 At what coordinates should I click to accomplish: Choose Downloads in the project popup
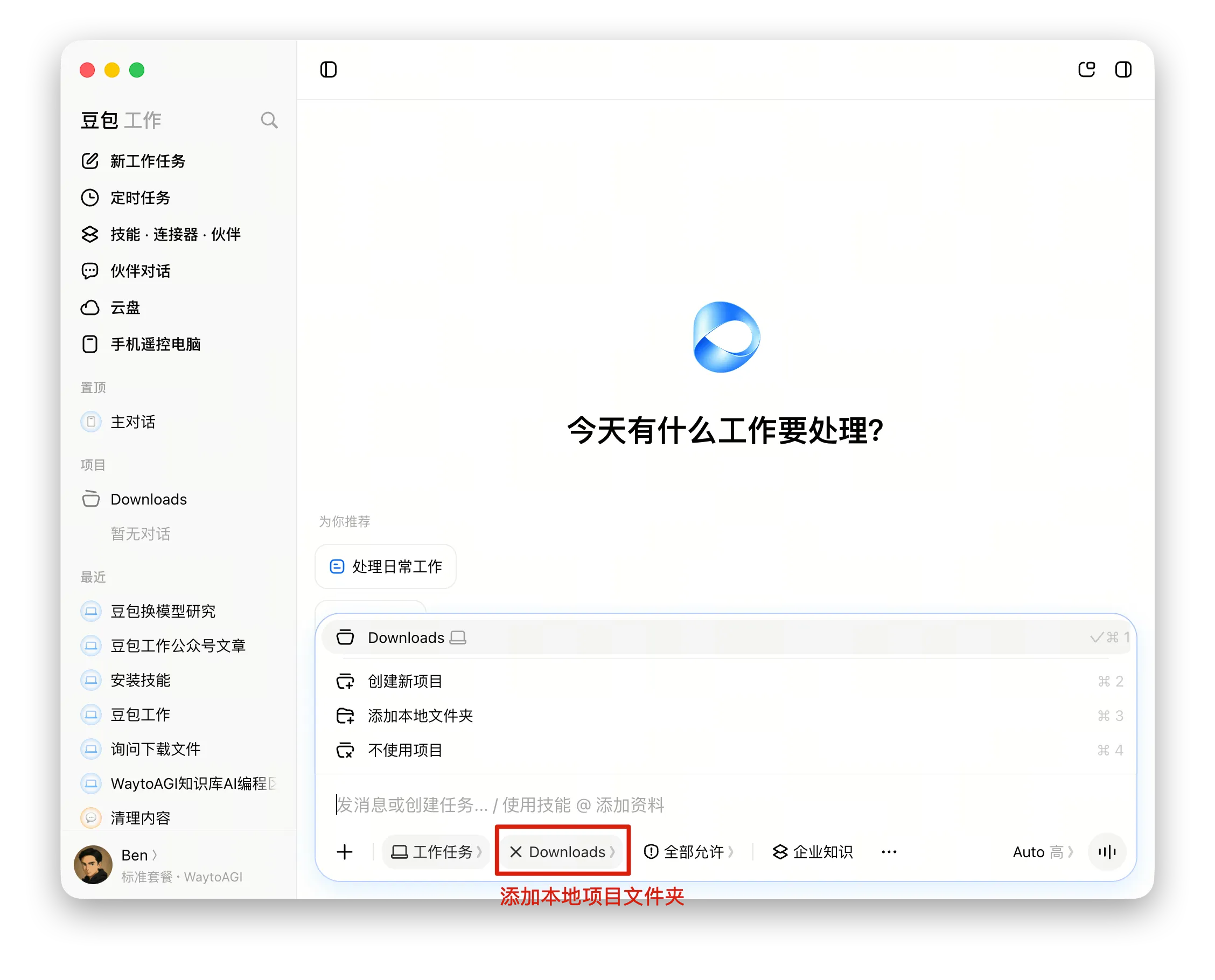click(725, 638)
